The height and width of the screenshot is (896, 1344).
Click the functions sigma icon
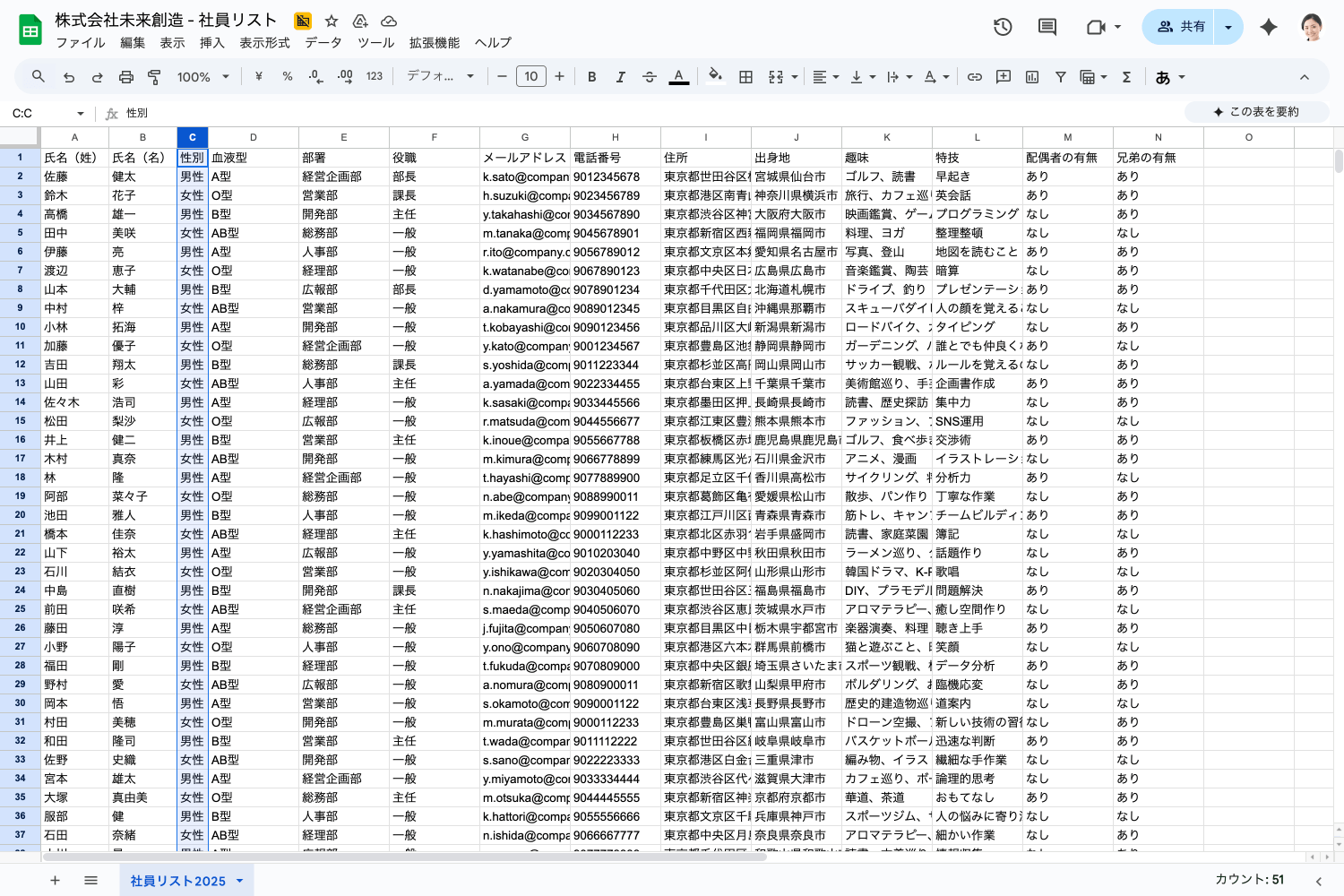(x=1126, y=77)
